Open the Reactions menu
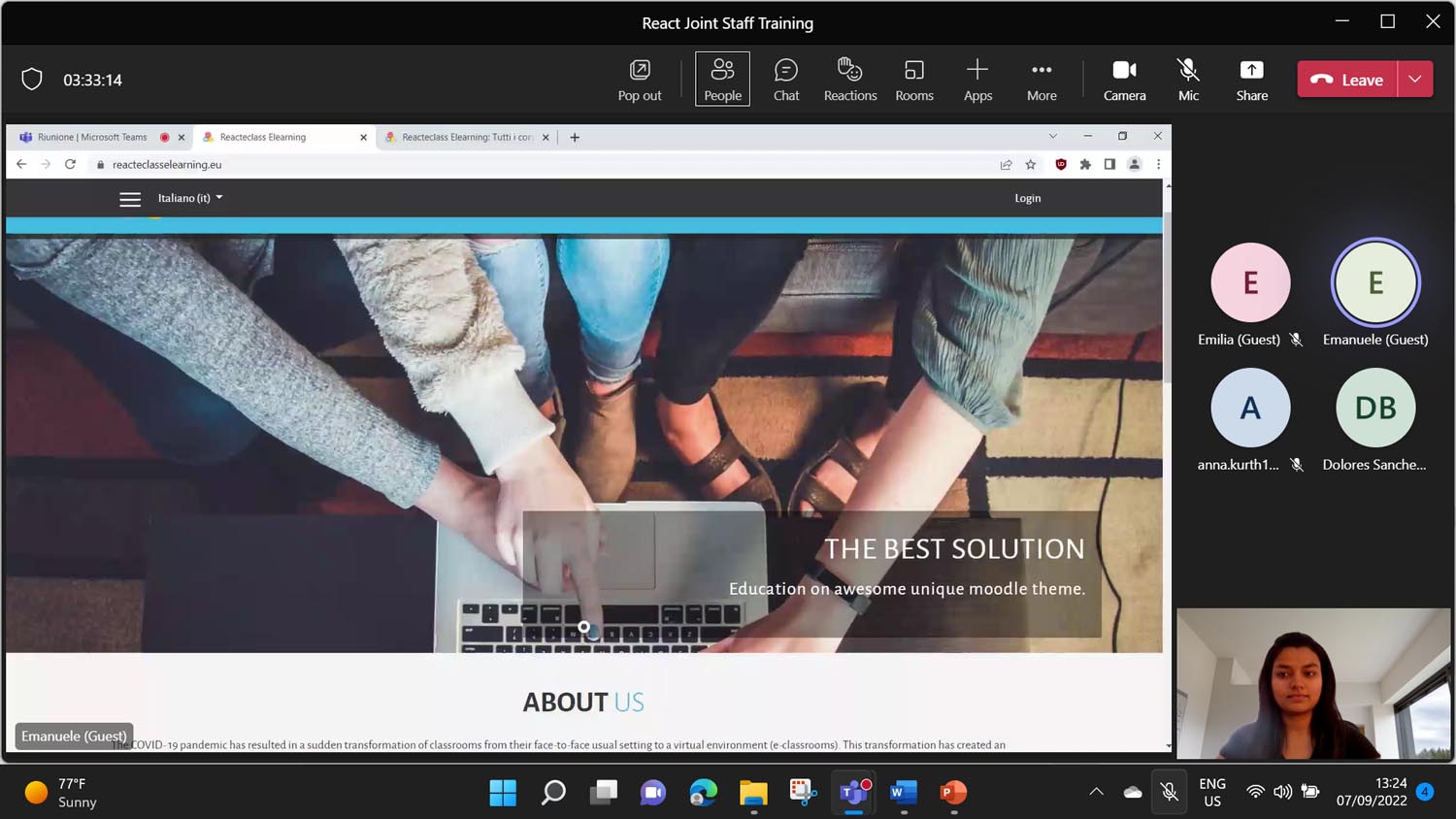This screenshot has height=819, width=1456. 850,80
